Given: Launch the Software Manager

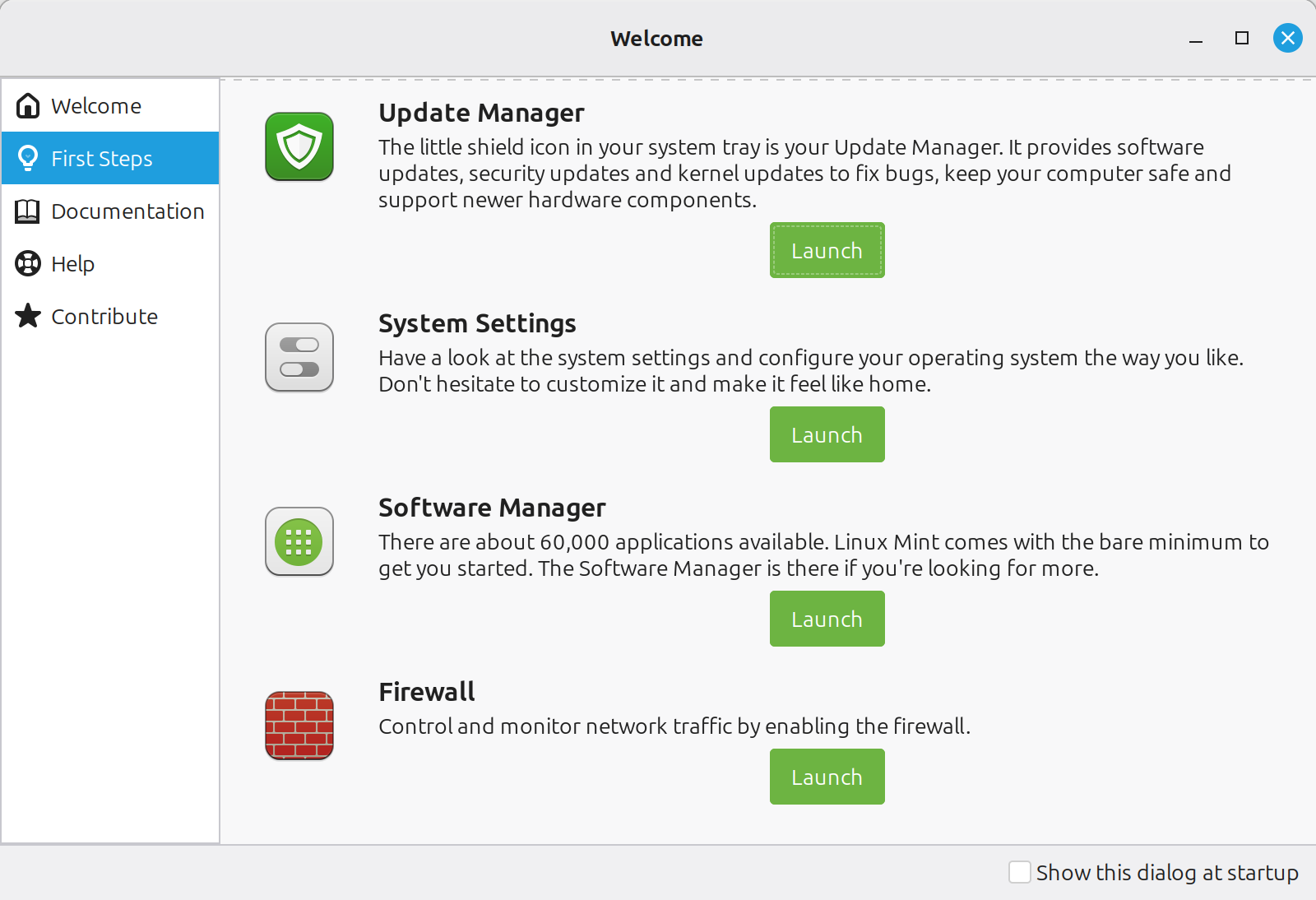Looking at the screenshot, I should [827, 619].
